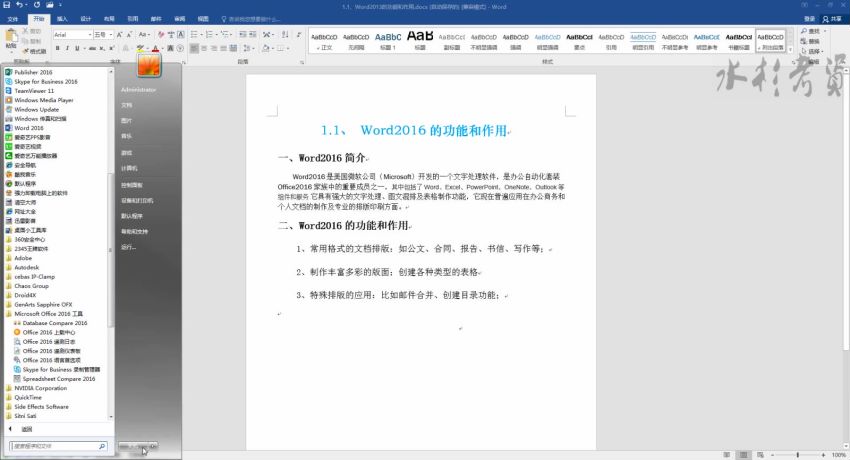Viewport: 850px width, 460px height.
Task: Switch to the 引用 references tab
Action: click(x=133, y=19)
